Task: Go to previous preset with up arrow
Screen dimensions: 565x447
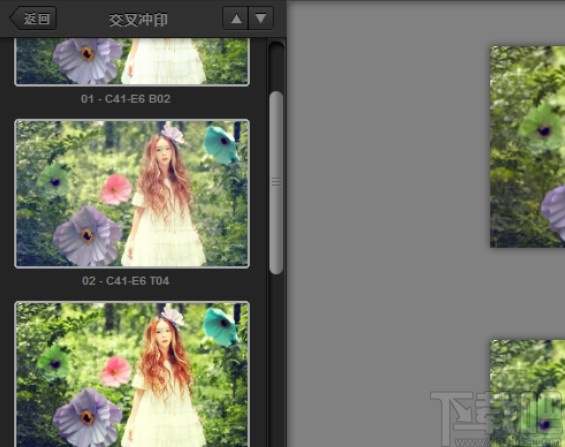Action: click(x=236, y=18)
